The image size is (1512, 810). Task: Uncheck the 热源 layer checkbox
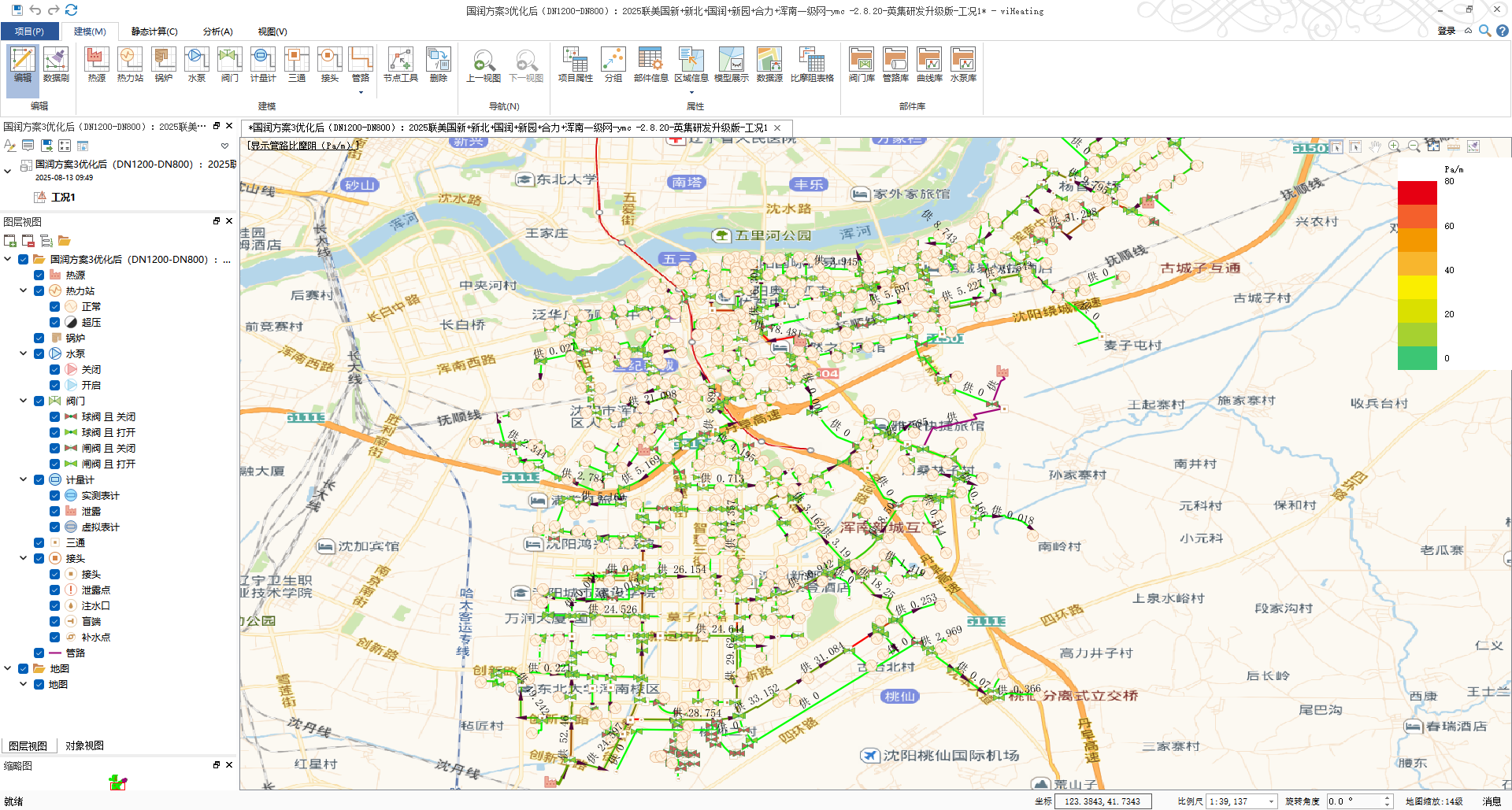39,276
